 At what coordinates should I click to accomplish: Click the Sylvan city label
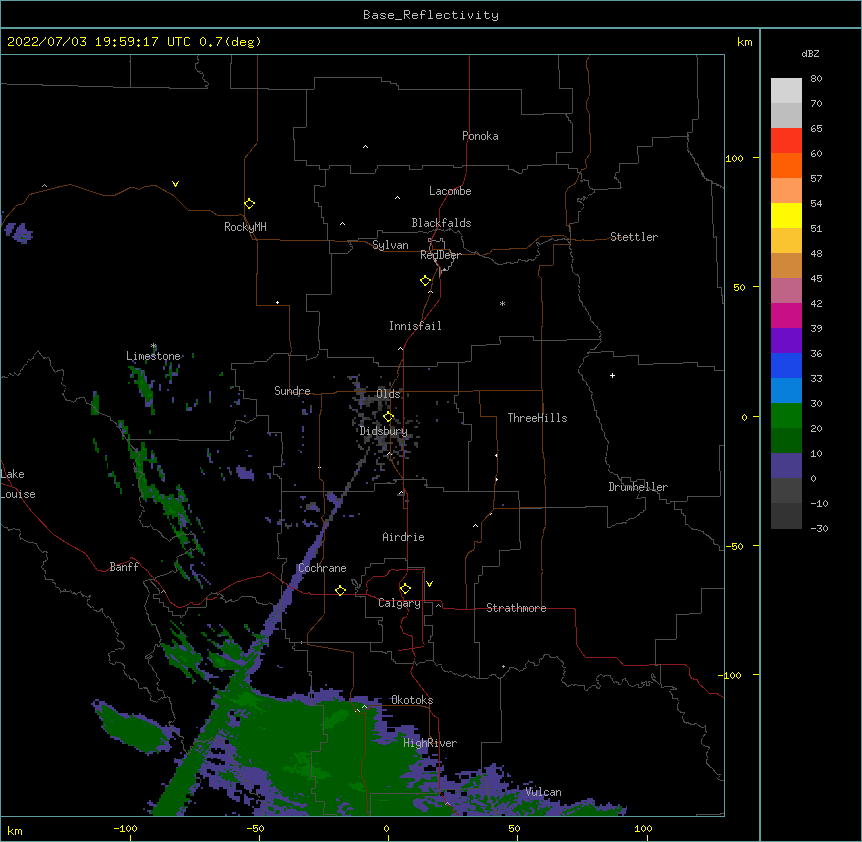pos(390,245)
